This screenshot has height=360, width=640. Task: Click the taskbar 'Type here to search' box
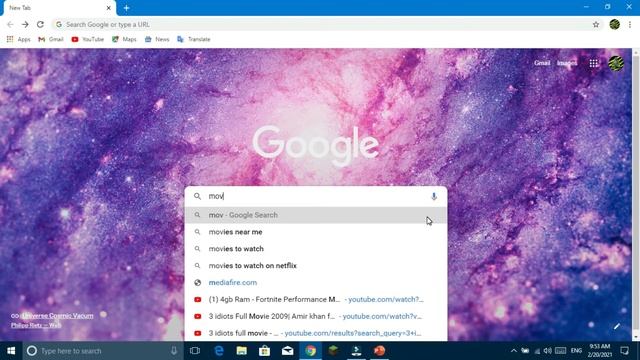(102, 351)
